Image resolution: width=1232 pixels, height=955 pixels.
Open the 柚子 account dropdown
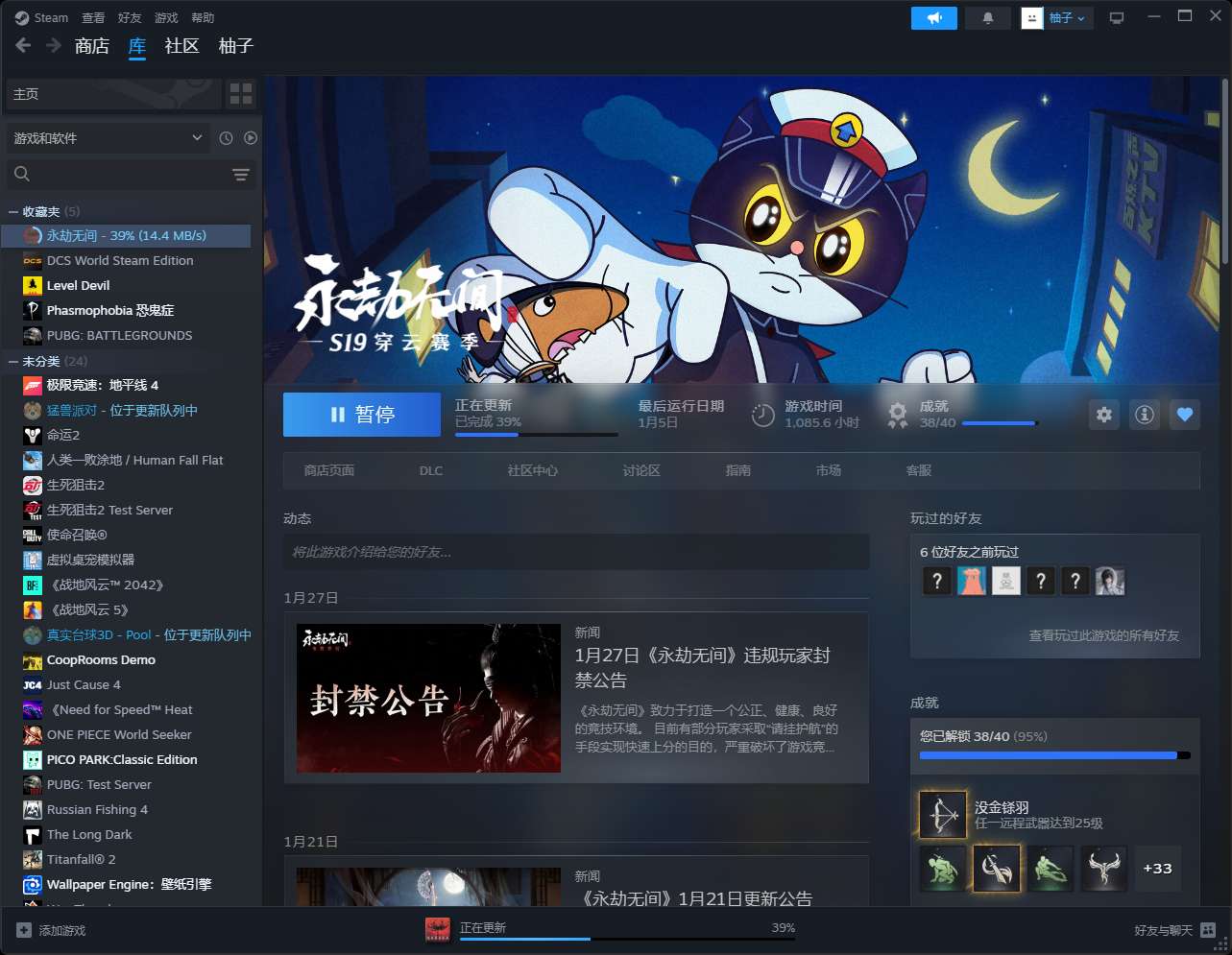pyautogui.click(x=1057, y=18)
